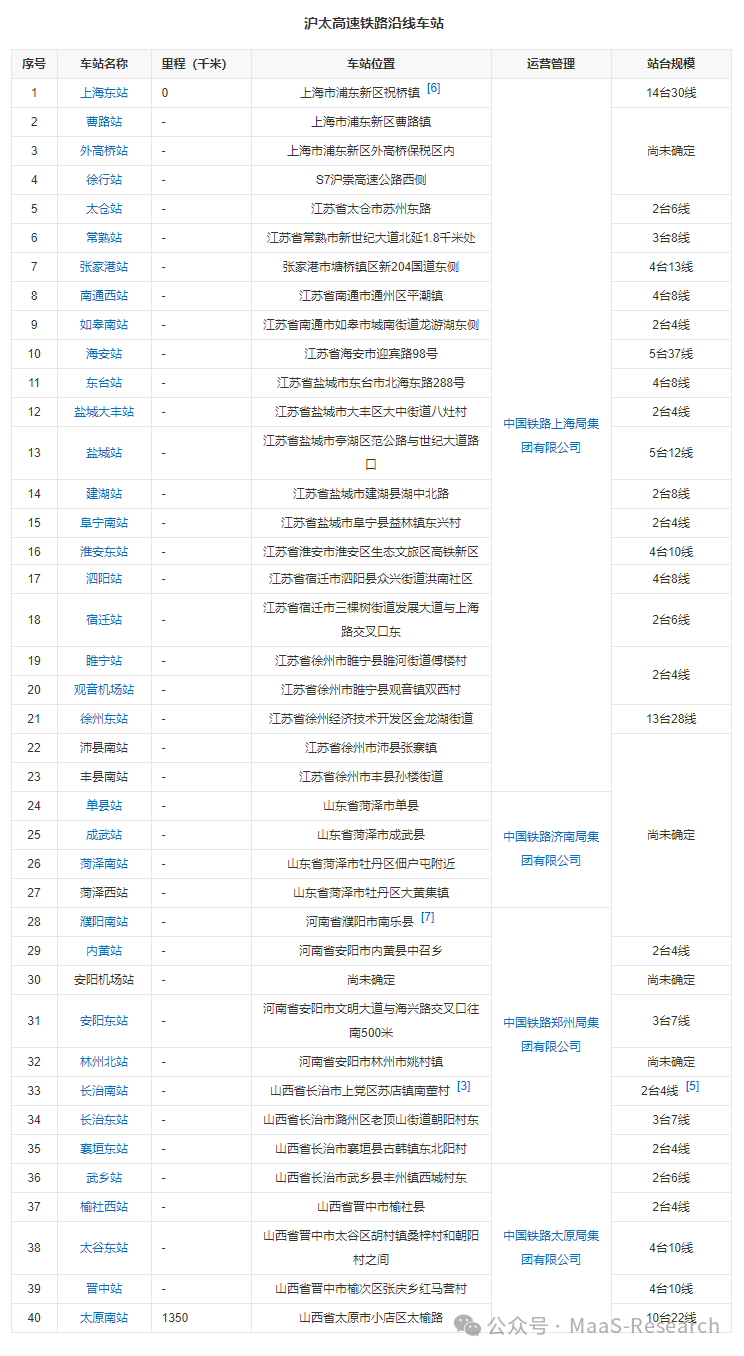Open the 太谷东站 link
Viewport: 744px width, 1356px height.
(x=104, y=1248)
